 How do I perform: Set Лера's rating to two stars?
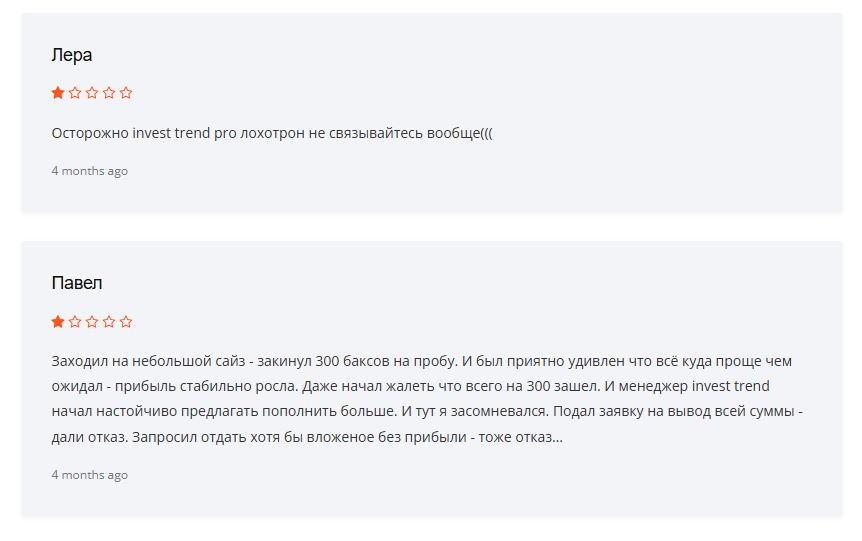pyautogui.click(x=75, y=93)
